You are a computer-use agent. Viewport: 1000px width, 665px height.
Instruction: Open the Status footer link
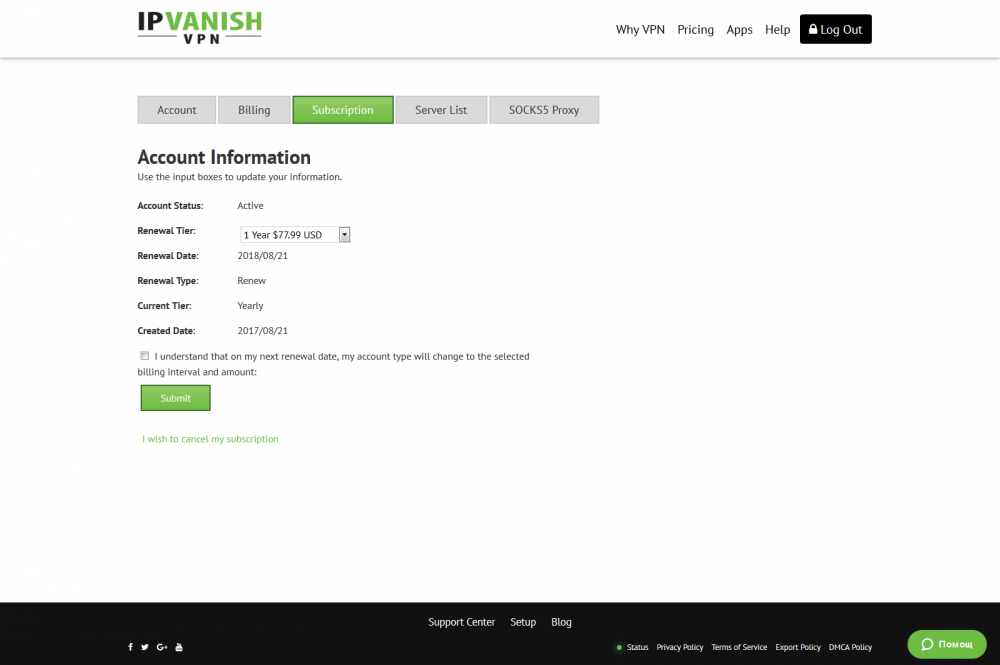click(x=637, y=647)
